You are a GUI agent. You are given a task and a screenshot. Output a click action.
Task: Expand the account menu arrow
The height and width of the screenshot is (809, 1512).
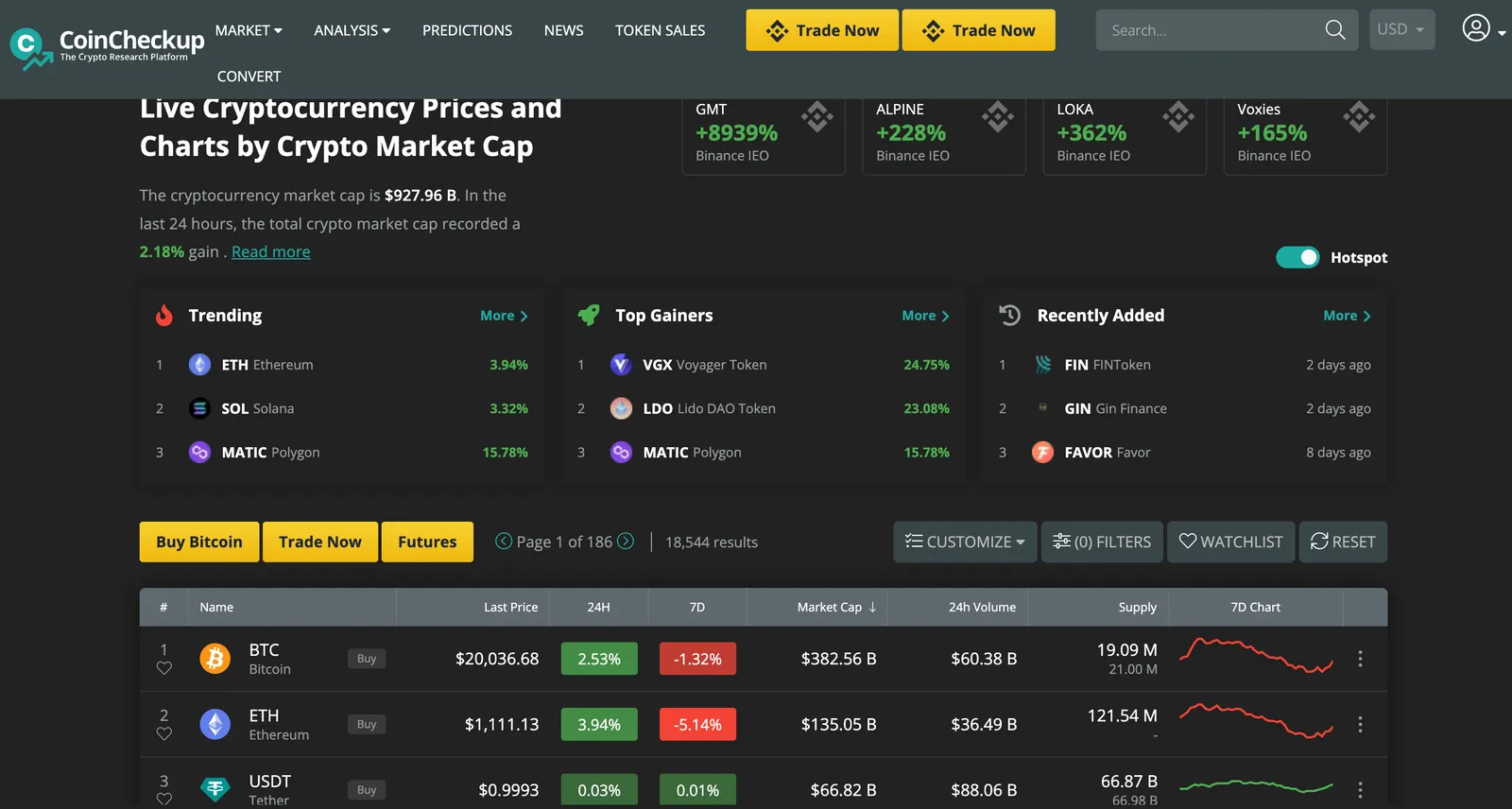pyautogui.click(x=1502, y=33)
